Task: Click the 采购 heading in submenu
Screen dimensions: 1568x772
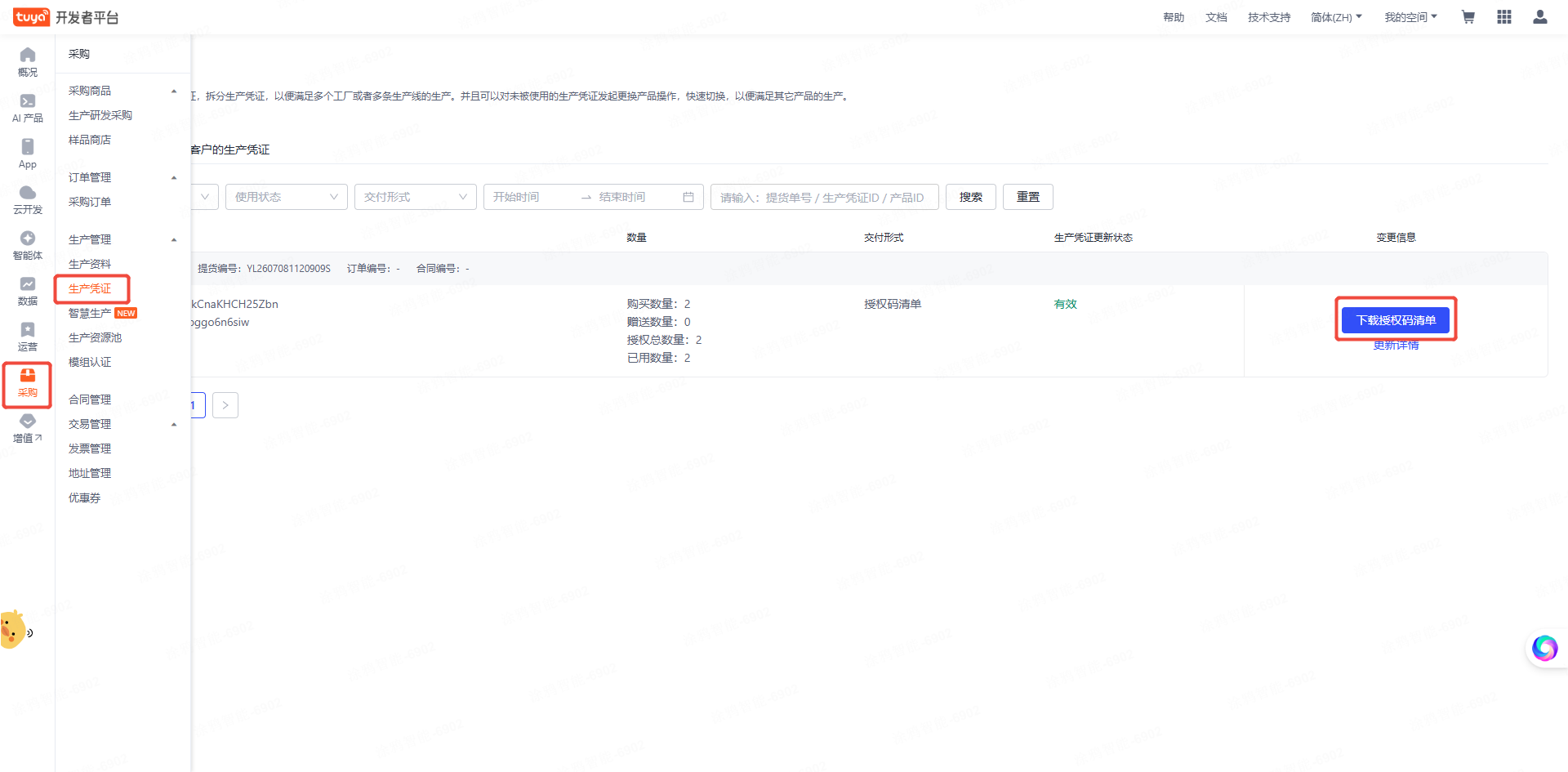Action: [79, 54]
